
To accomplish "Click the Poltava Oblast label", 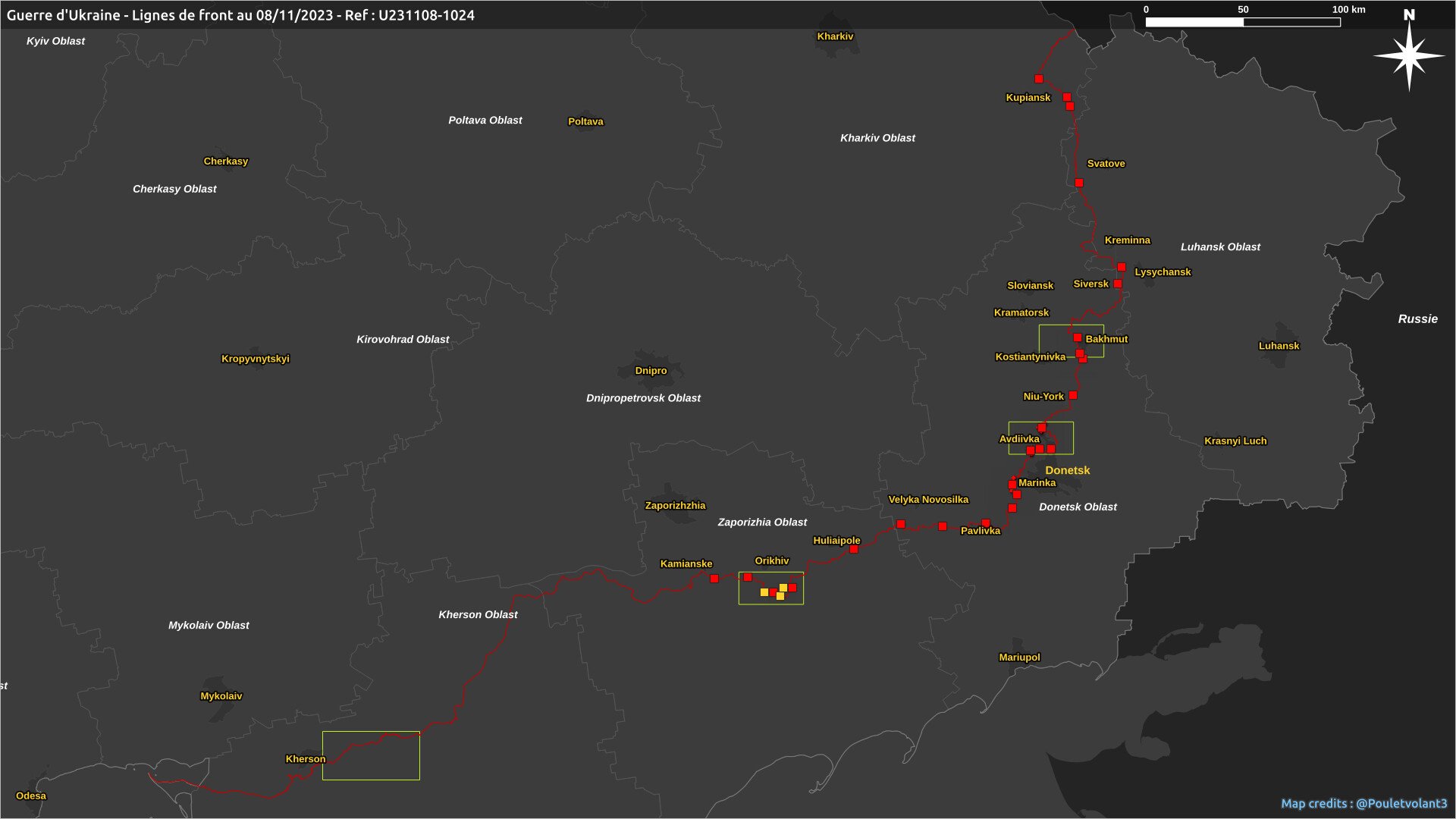I will pyautogui.click(x=485, y=120).
